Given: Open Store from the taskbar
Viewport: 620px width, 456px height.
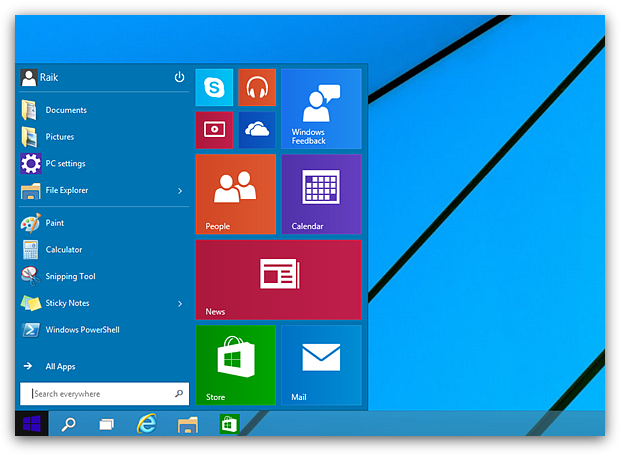Looking at the screenshot, I should (x=230, y=424).
